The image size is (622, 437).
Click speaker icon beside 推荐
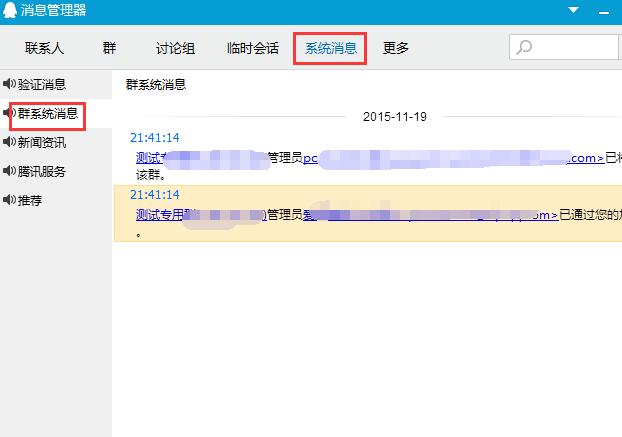[x=9, y=199]
